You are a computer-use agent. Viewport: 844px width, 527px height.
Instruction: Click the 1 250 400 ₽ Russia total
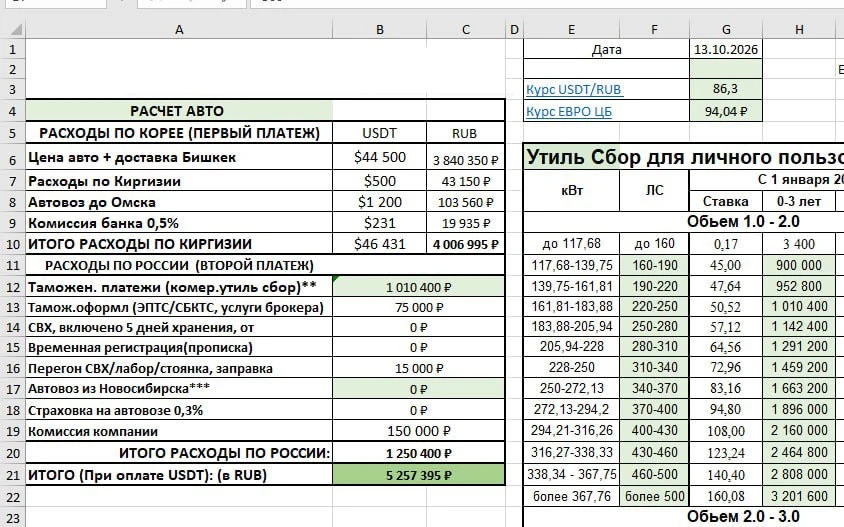(x=418, y=453)
